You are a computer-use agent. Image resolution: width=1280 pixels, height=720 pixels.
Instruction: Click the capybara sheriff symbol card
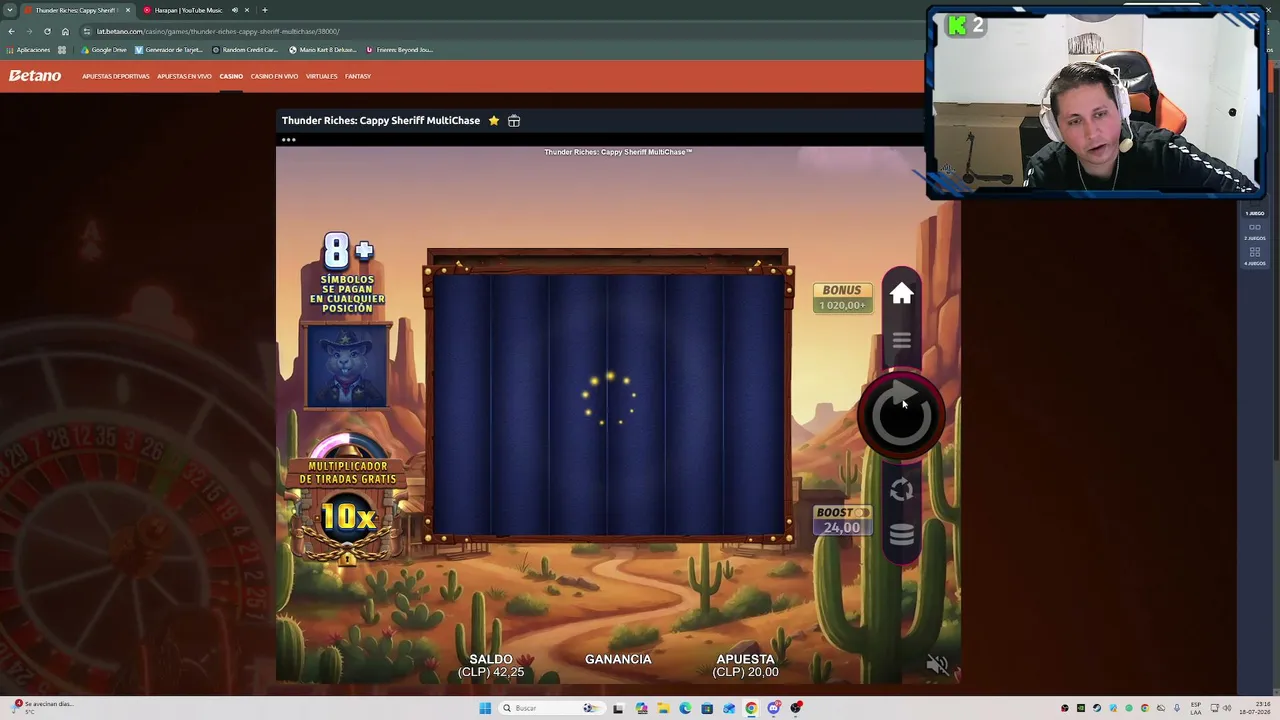pyautogui.click(x=346, y=367)
